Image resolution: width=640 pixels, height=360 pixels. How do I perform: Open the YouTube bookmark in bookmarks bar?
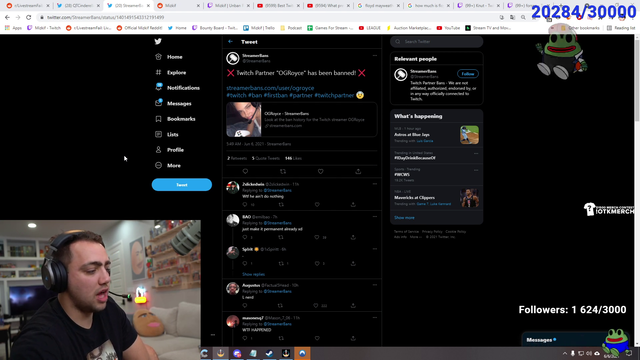click(x=448, y=28)
